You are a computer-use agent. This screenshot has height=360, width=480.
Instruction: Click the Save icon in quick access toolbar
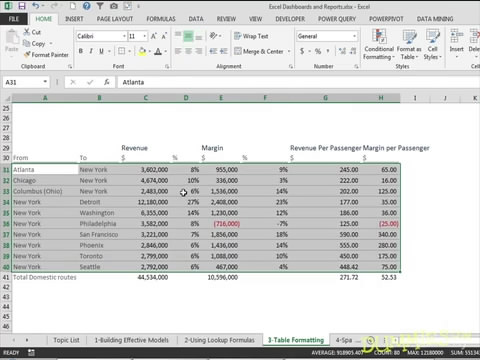coord(22,6)
